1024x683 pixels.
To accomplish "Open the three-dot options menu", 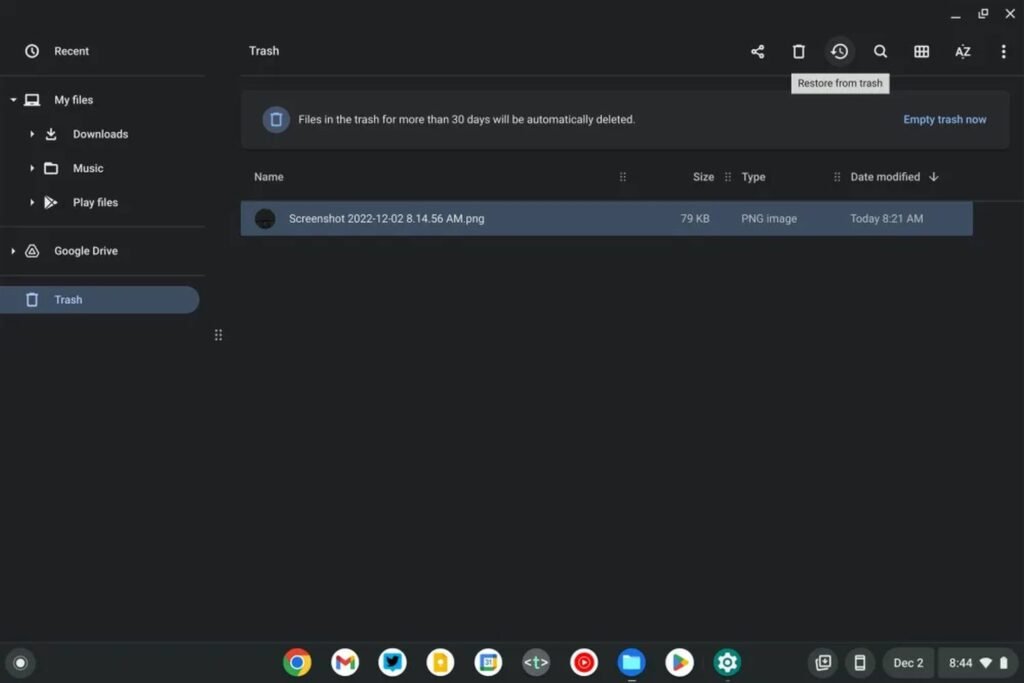I will point(1003,51).
